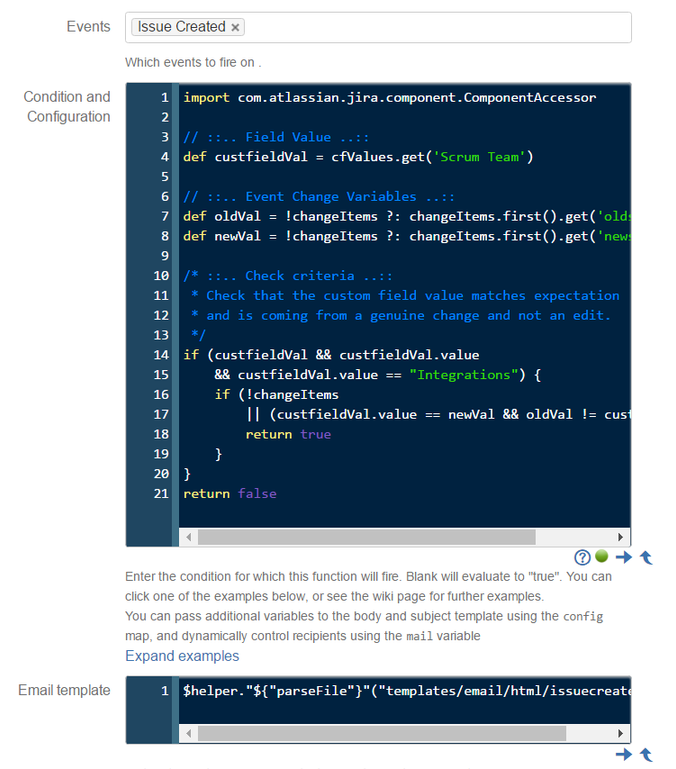Image resolution: width=676 pixels, height=769 pixels.
Task: Click the right arrow icon below email template
Action: [x=624, y=754]
